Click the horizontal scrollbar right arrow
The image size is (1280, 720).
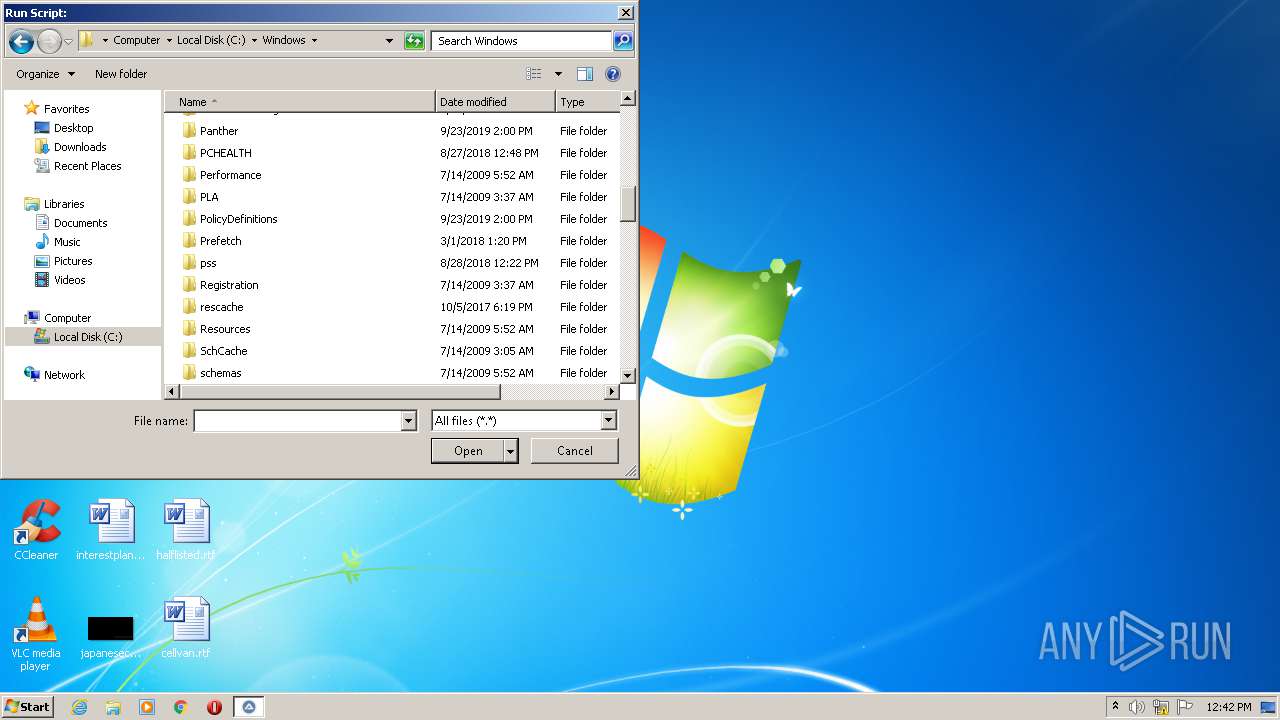tap(611, 392)
